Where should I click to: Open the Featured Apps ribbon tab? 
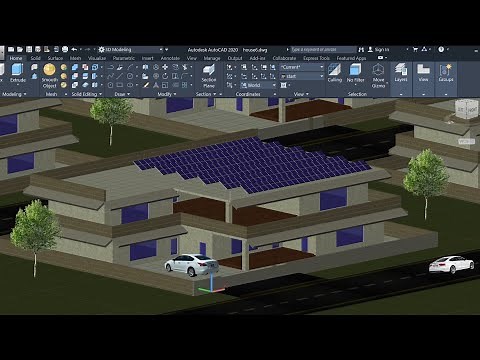(351, 58)
